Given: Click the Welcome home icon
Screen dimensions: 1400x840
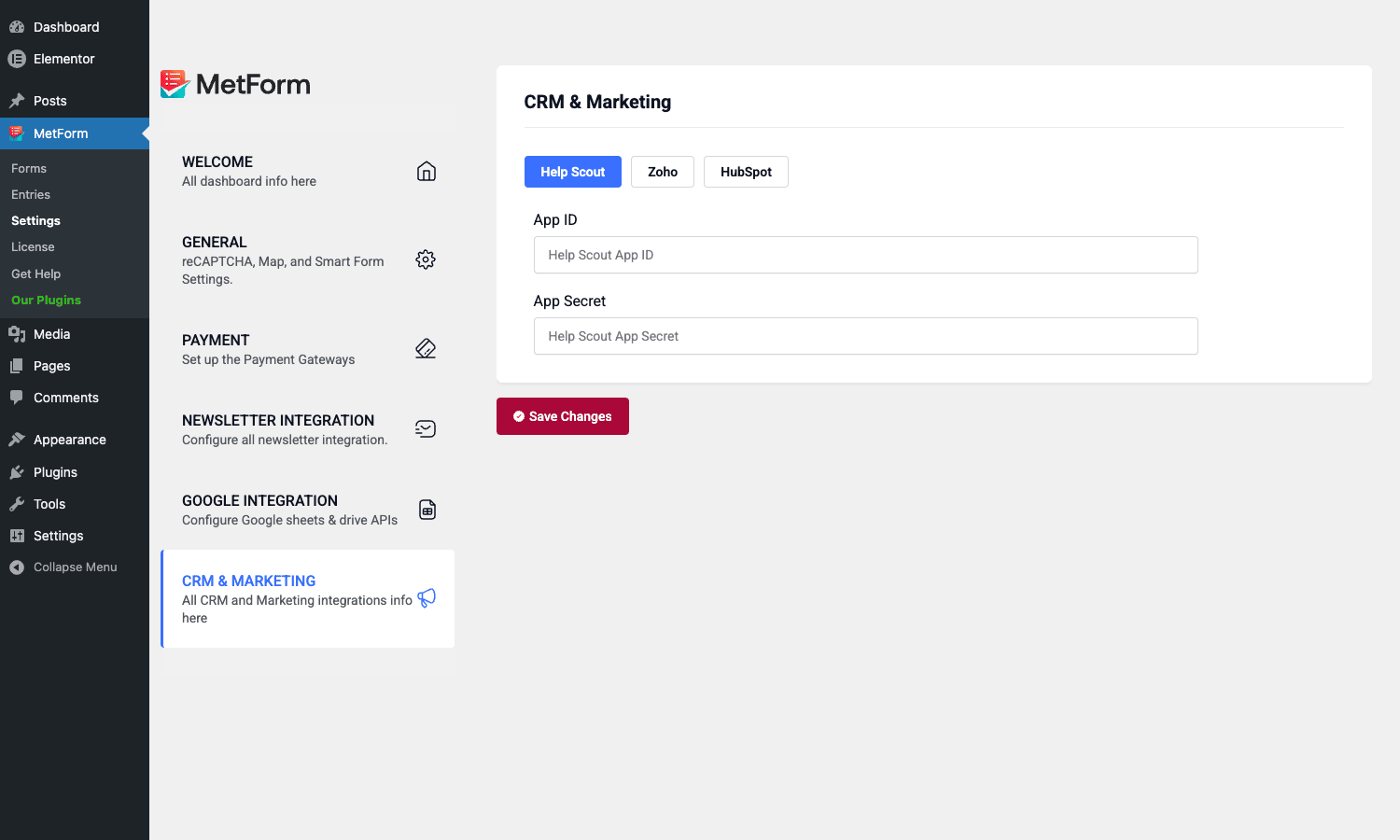Looking at the screenshot, I should pos(427,172).
